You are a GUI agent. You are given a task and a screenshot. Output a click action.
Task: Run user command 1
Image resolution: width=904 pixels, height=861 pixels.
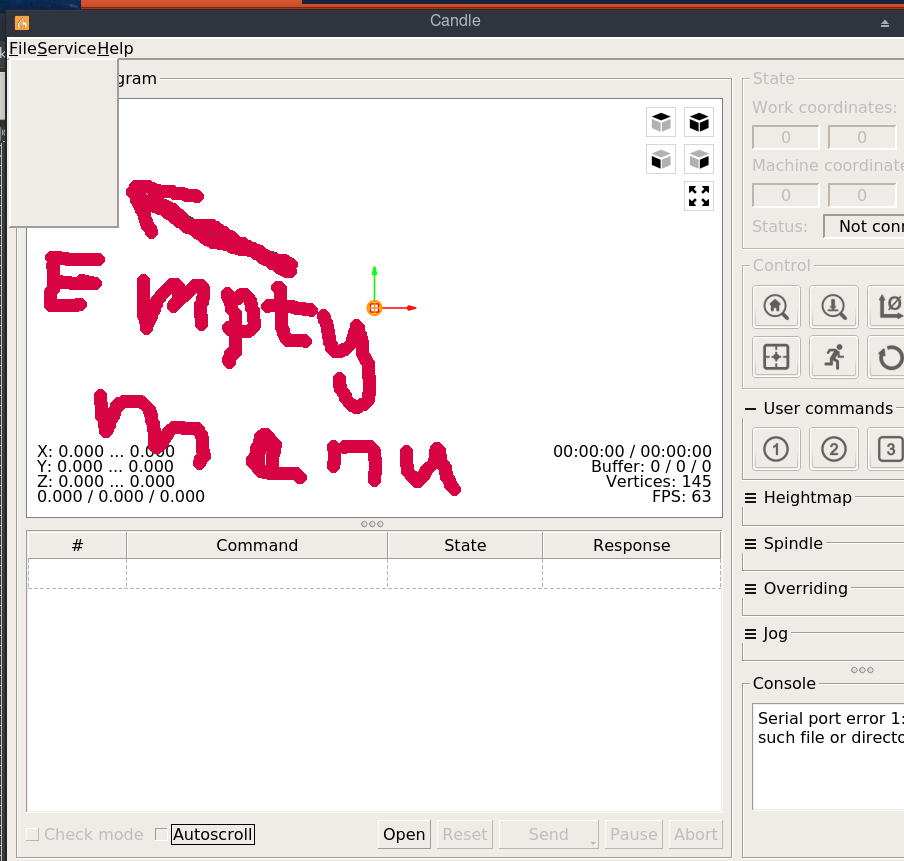(x=776, y=449)
